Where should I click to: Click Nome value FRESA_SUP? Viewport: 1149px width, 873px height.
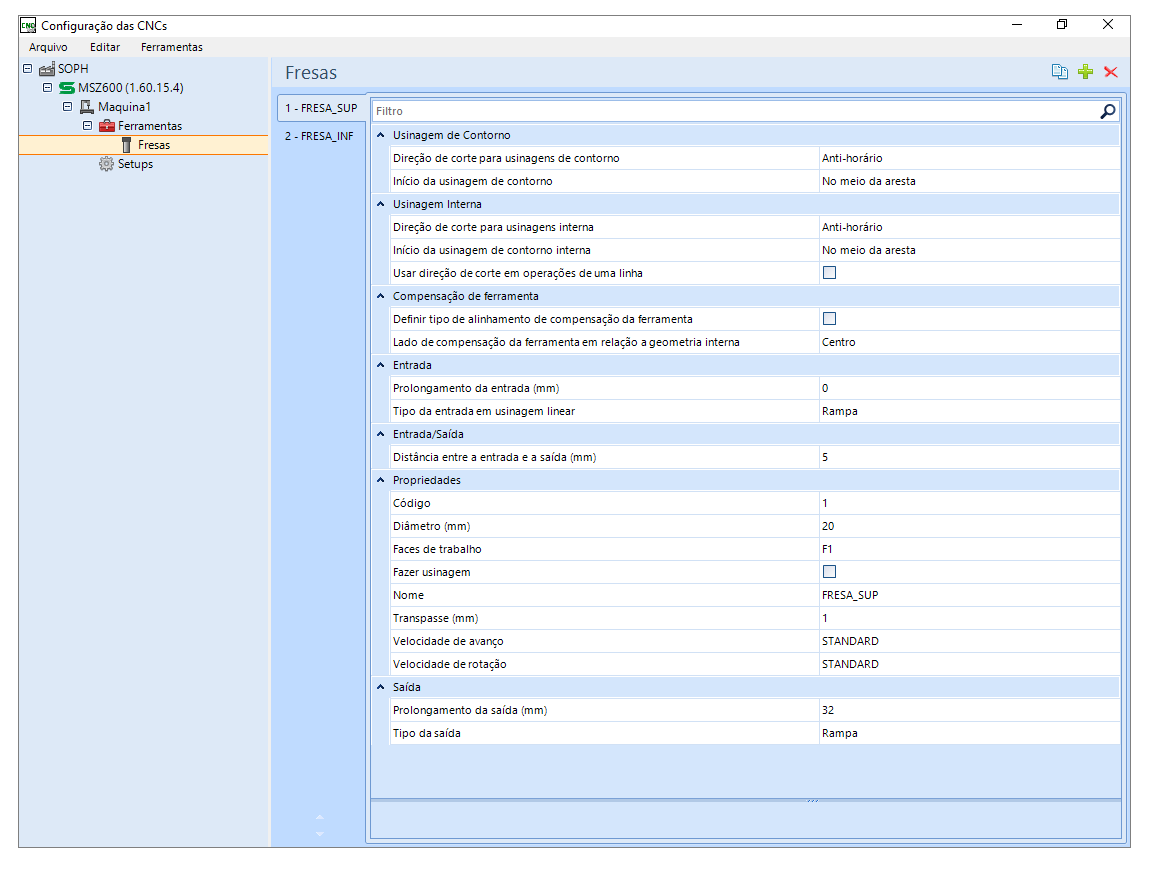click(969, 595)
